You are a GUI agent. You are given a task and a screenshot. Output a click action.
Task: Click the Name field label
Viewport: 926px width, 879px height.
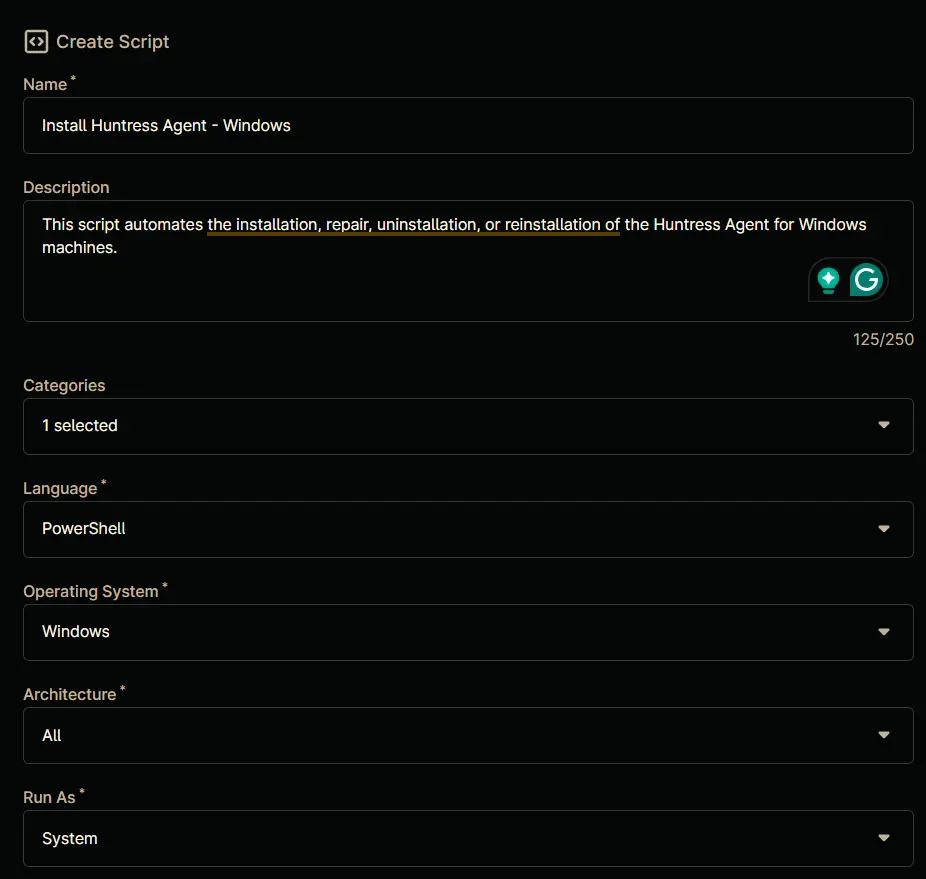pos(45,84)
